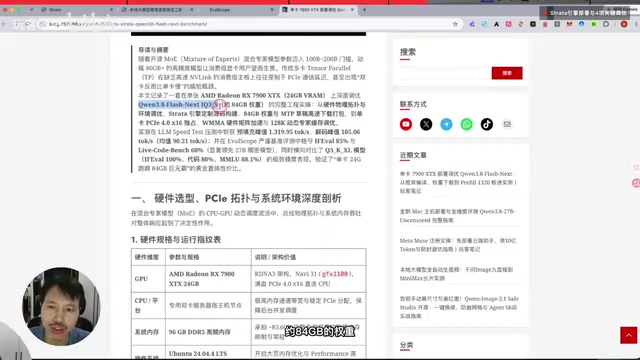Click the 系统内存 row label cell
Screen dimensions: 640x360
(148, 332)
